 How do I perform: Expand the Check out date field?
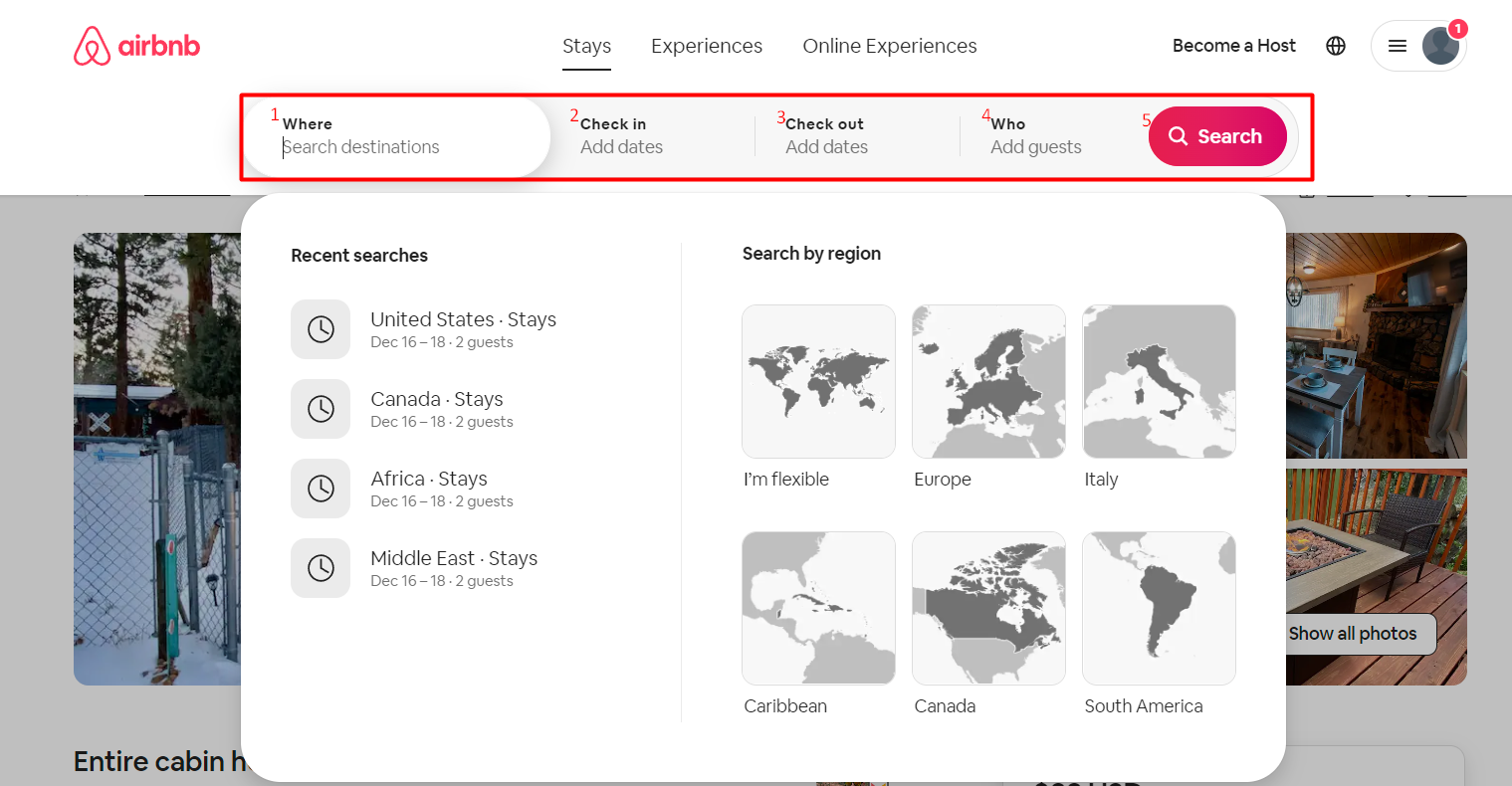pyautogui.click(x=826, y=135)
